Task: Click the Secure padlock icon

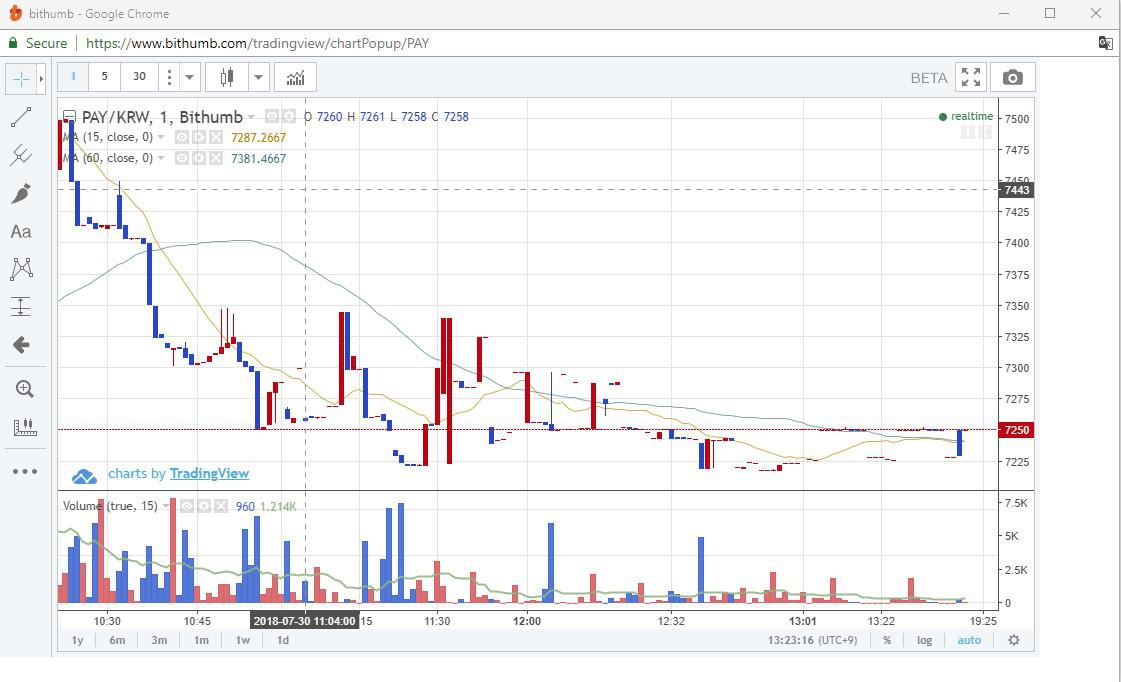Action: point(13,43)
